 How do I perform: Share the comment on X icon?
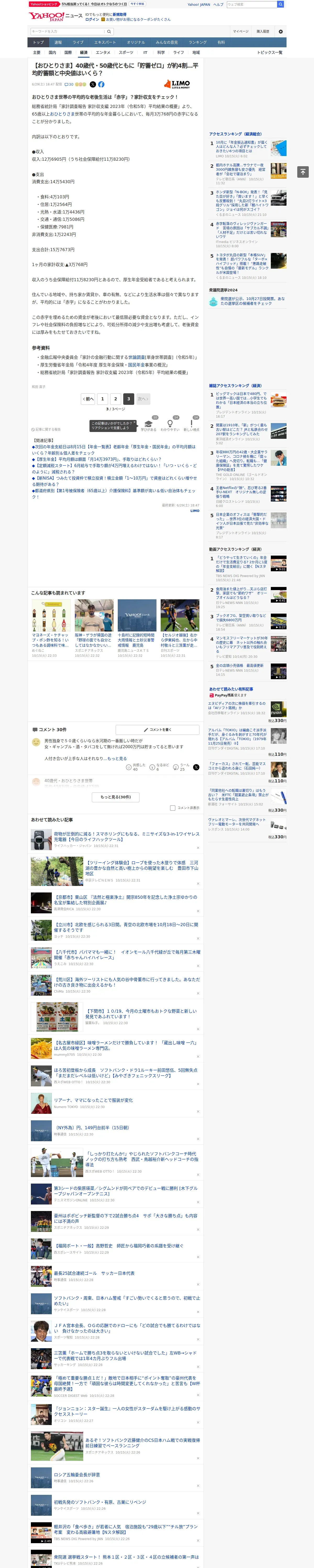pyautogui.click(x=196, y=767)
